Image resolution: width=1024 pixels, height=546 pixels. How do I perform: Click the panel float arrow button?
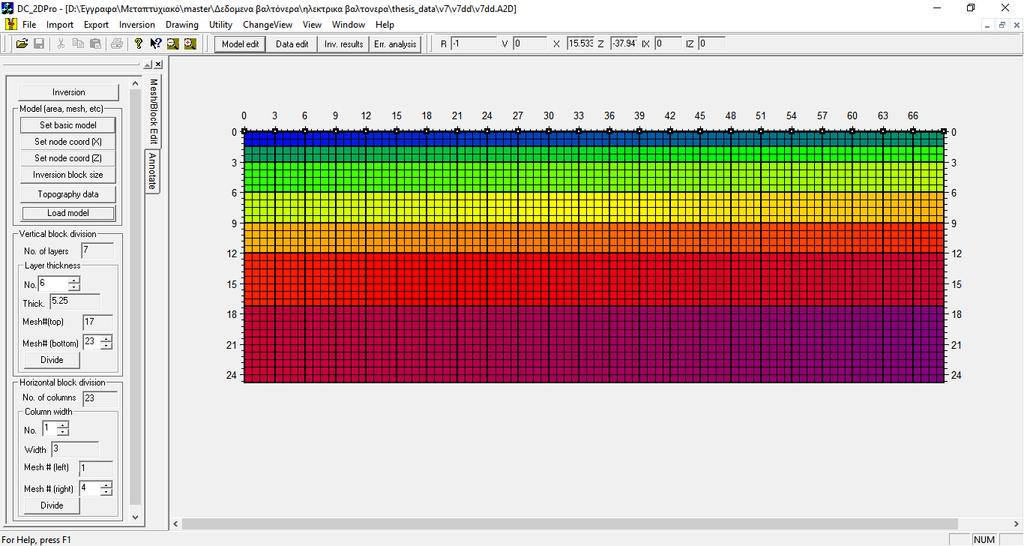coord(148,64)
